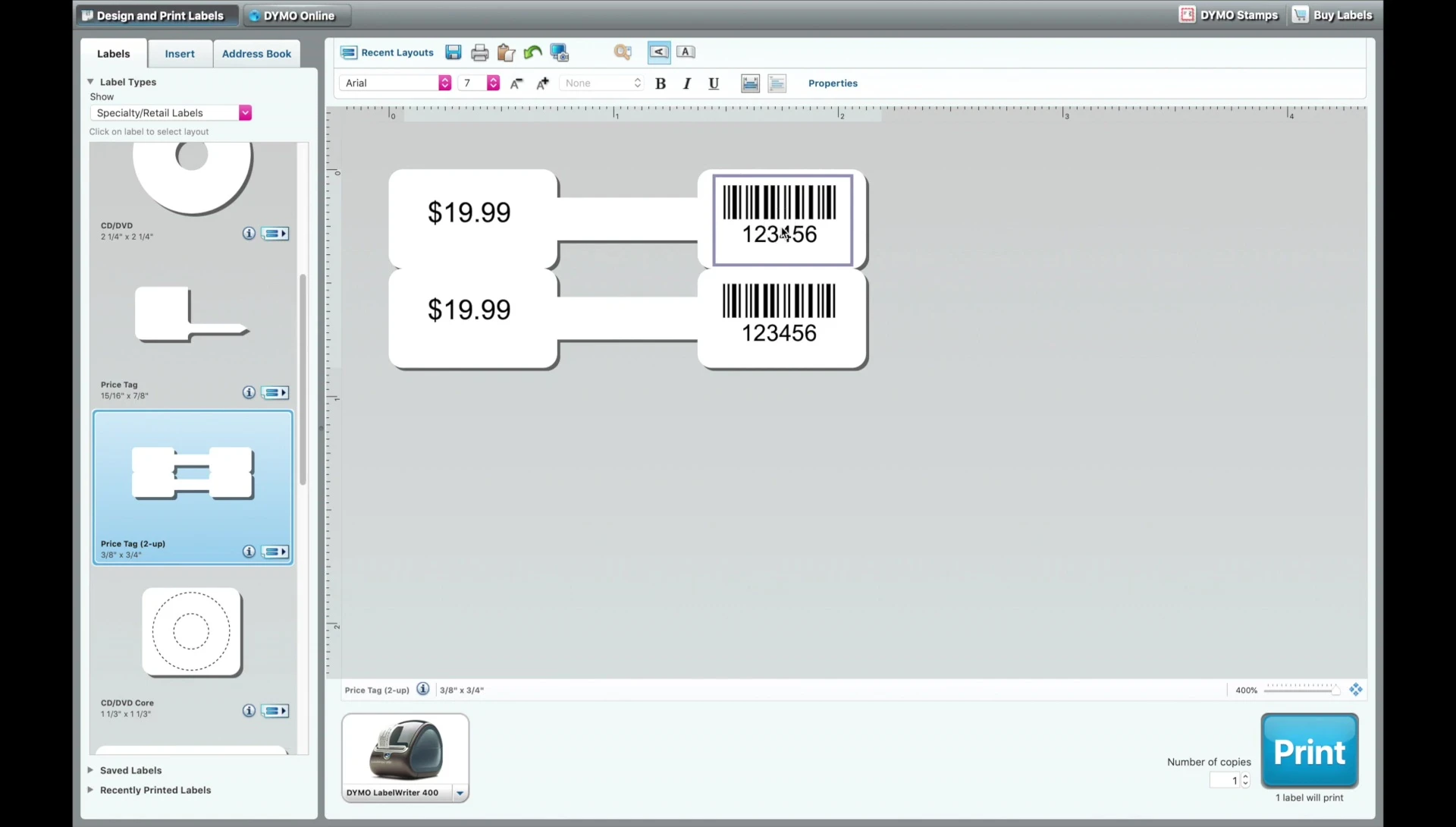Screen dimensions: 1456x827
Task: Click the screen capture icon
Action: [x=560, y=52]
